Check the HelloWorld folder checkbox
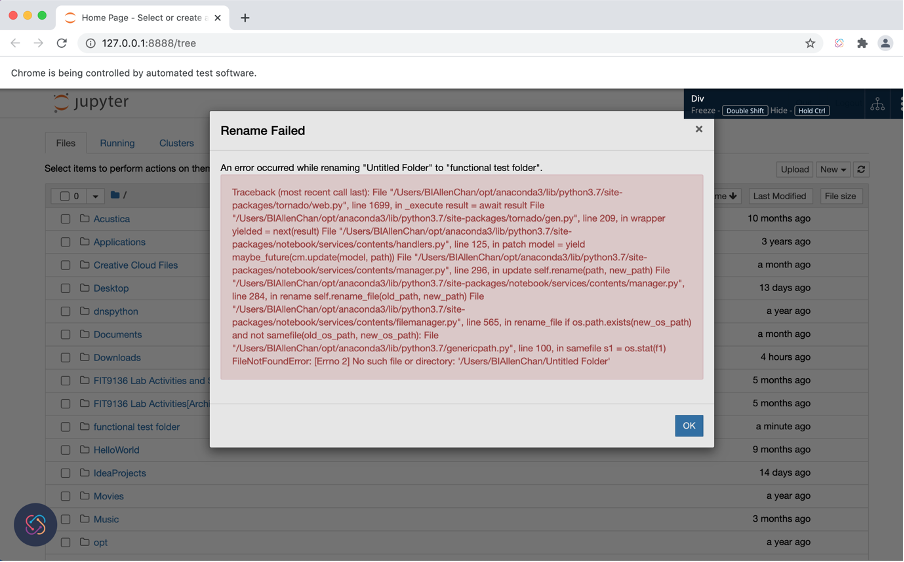904x562 pixels. pyautogui.click(x=65, y=450)
